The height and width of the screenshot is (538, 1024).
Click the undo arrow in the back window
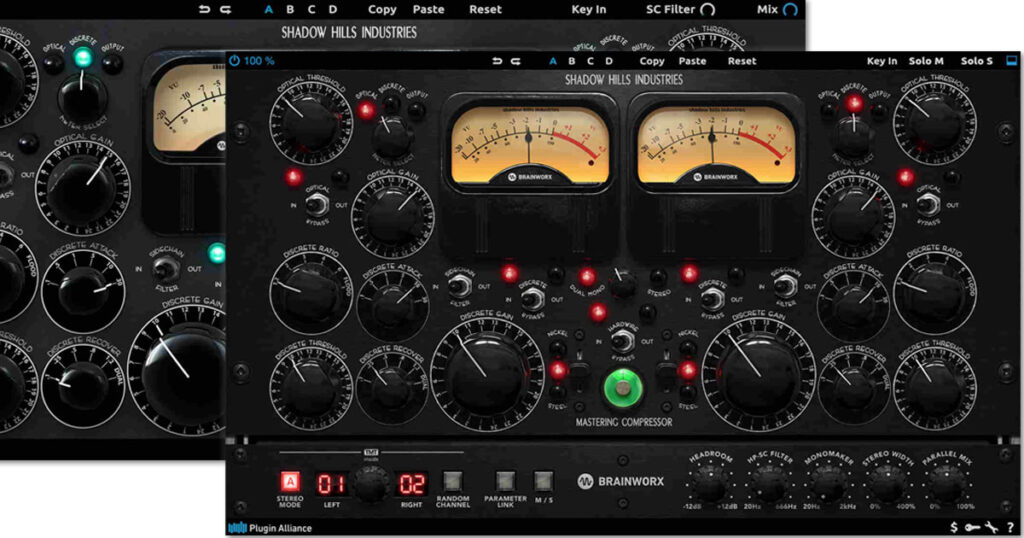click(x=204, y=10)
